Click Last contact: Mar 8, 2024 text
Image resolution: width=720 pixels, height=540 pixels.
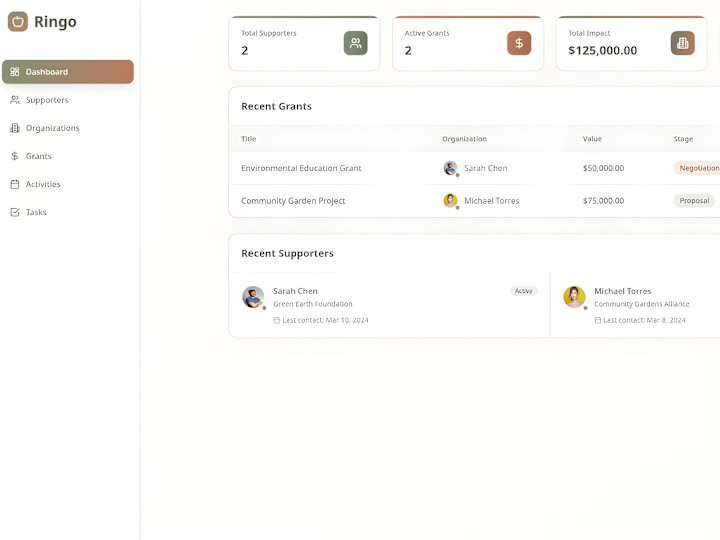[644, 320]
